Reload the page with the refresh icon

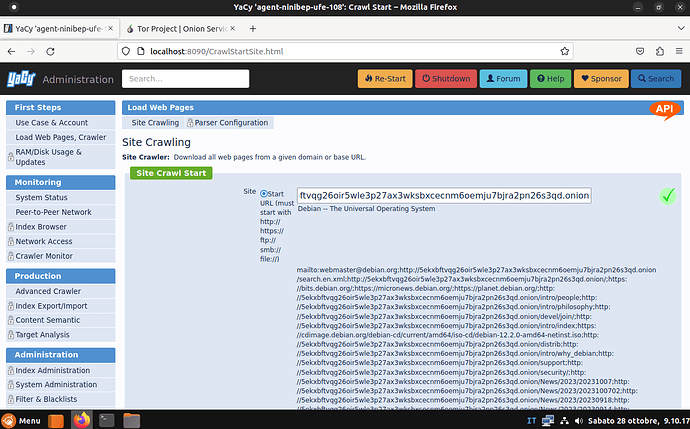tap(51, 51)
